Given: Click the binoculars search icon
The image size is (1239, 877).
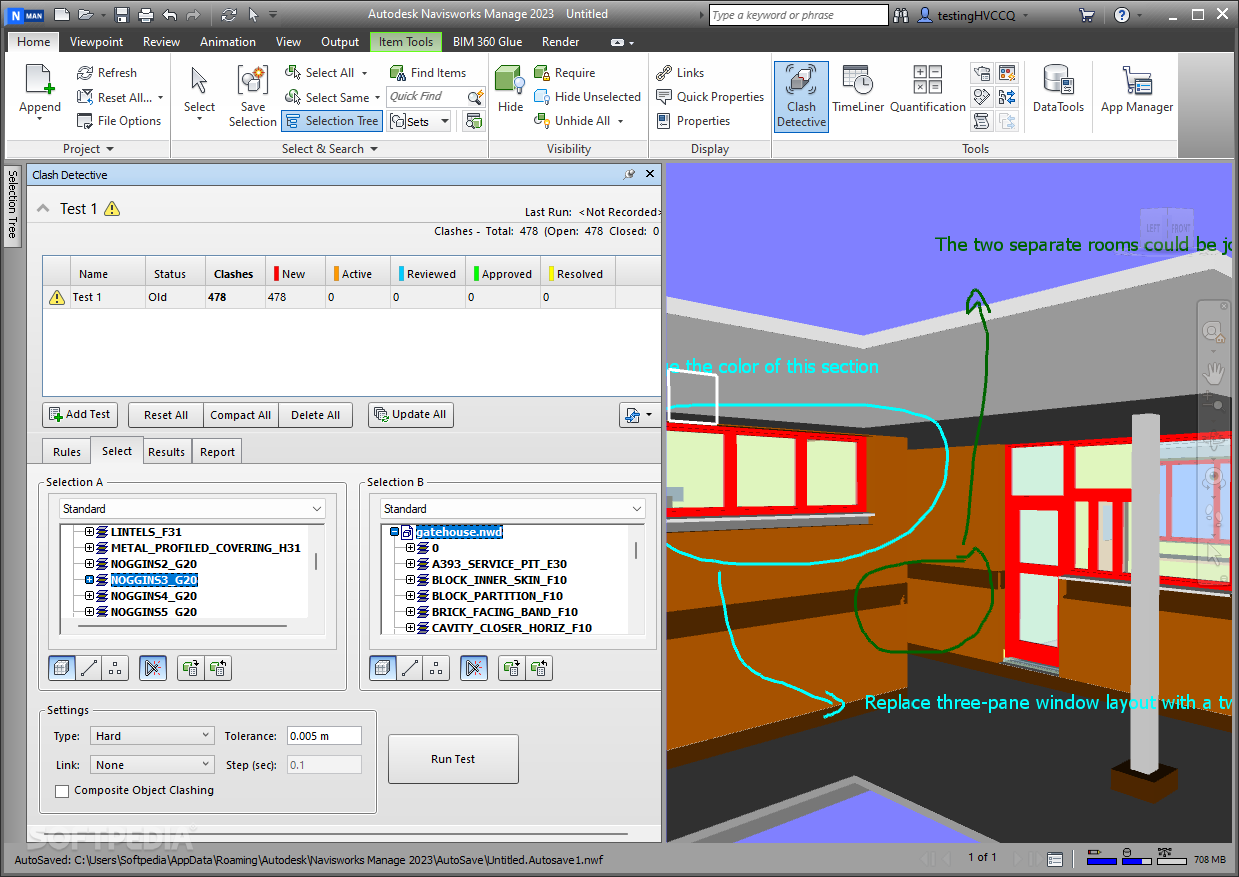Looking at the screenshot, I should pos(901,15).
